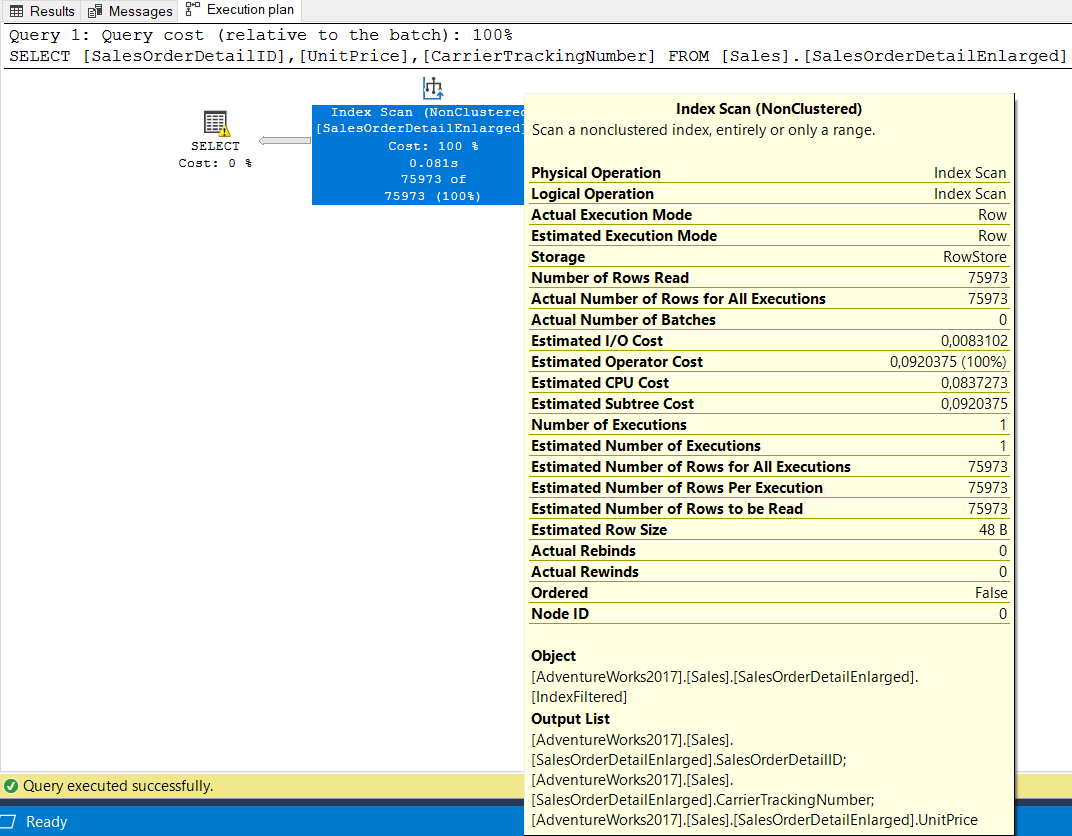The height and width of the screenshot is (836, 1072).
Task: Click the Execution plan tab icon
Action: point(193,9)
